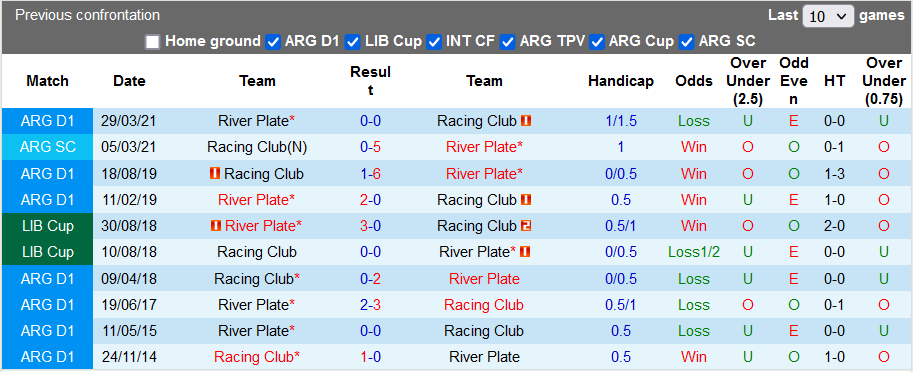The height and width of the screenshot is (372, 913).
Task: Select the date 19/06/17
Action: tap(129, 304)
